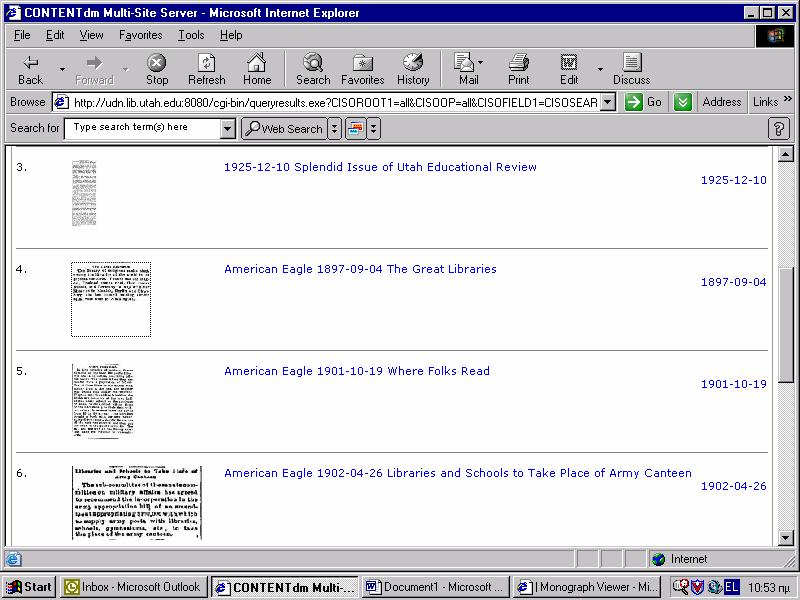
Task: Click the Web Search button
Action: [x=284, y=129]
